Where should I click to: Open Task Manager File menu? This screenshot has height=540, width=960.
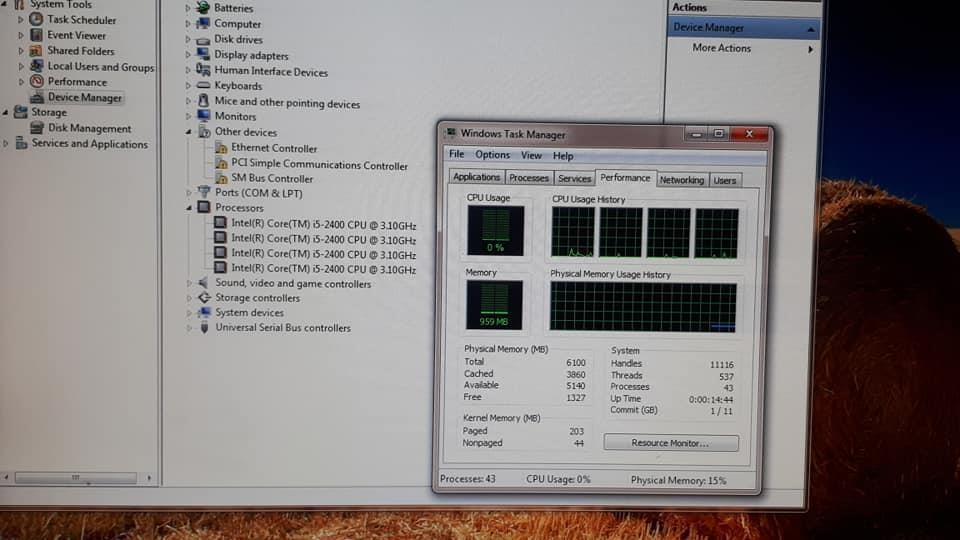457,154
